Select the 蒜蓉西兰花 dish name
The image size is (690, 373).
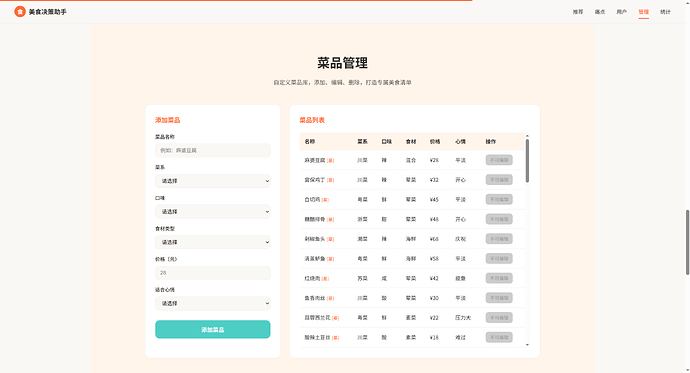[x=317, y=318]
